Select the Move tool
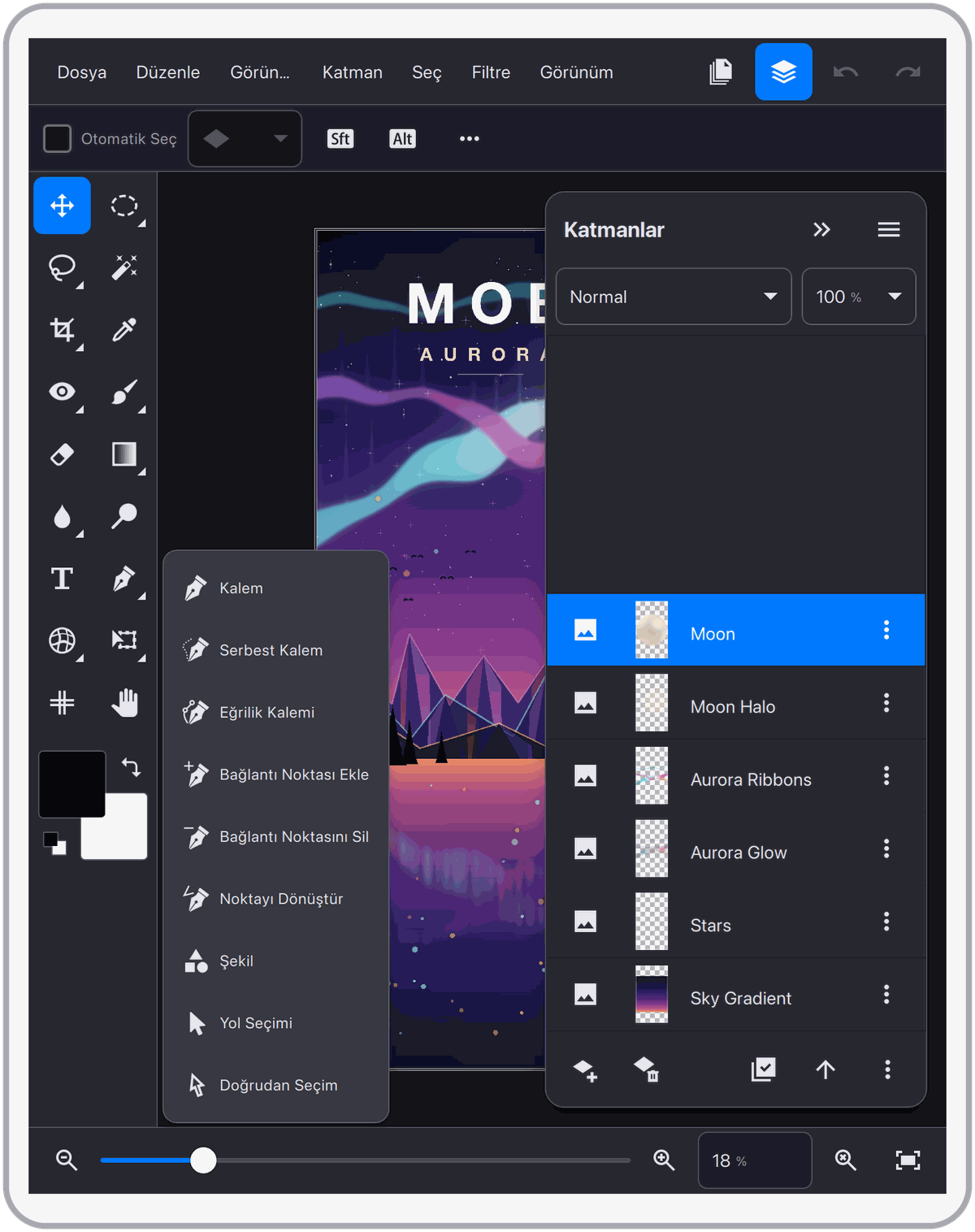975x1232 pixels. [x=63, y=206]
